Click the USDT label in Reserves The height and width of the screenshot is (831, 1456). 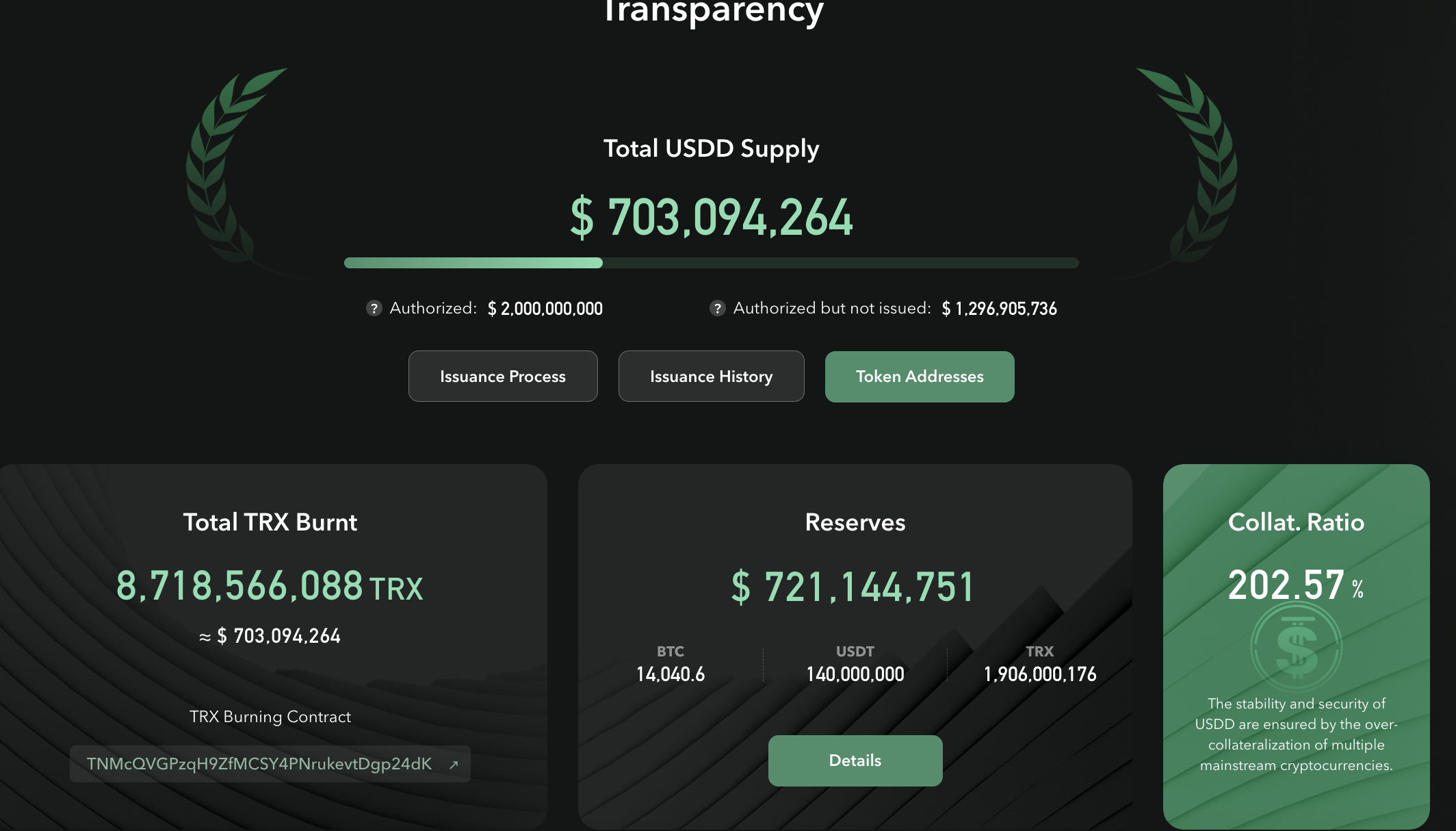click(855, 652)
